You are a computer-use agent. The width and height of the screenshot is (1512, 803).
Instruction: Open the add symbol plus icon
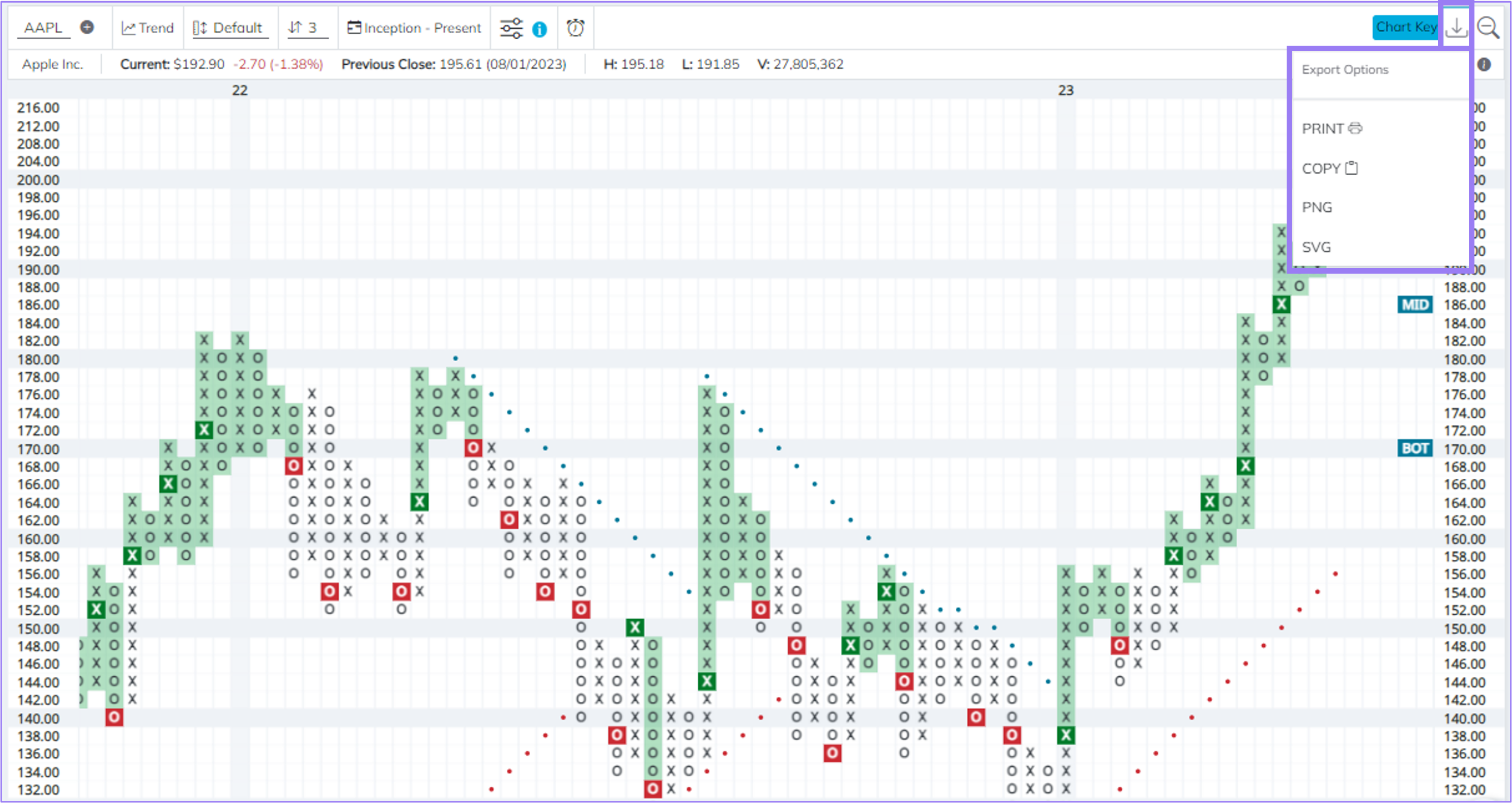pos(88,27)
